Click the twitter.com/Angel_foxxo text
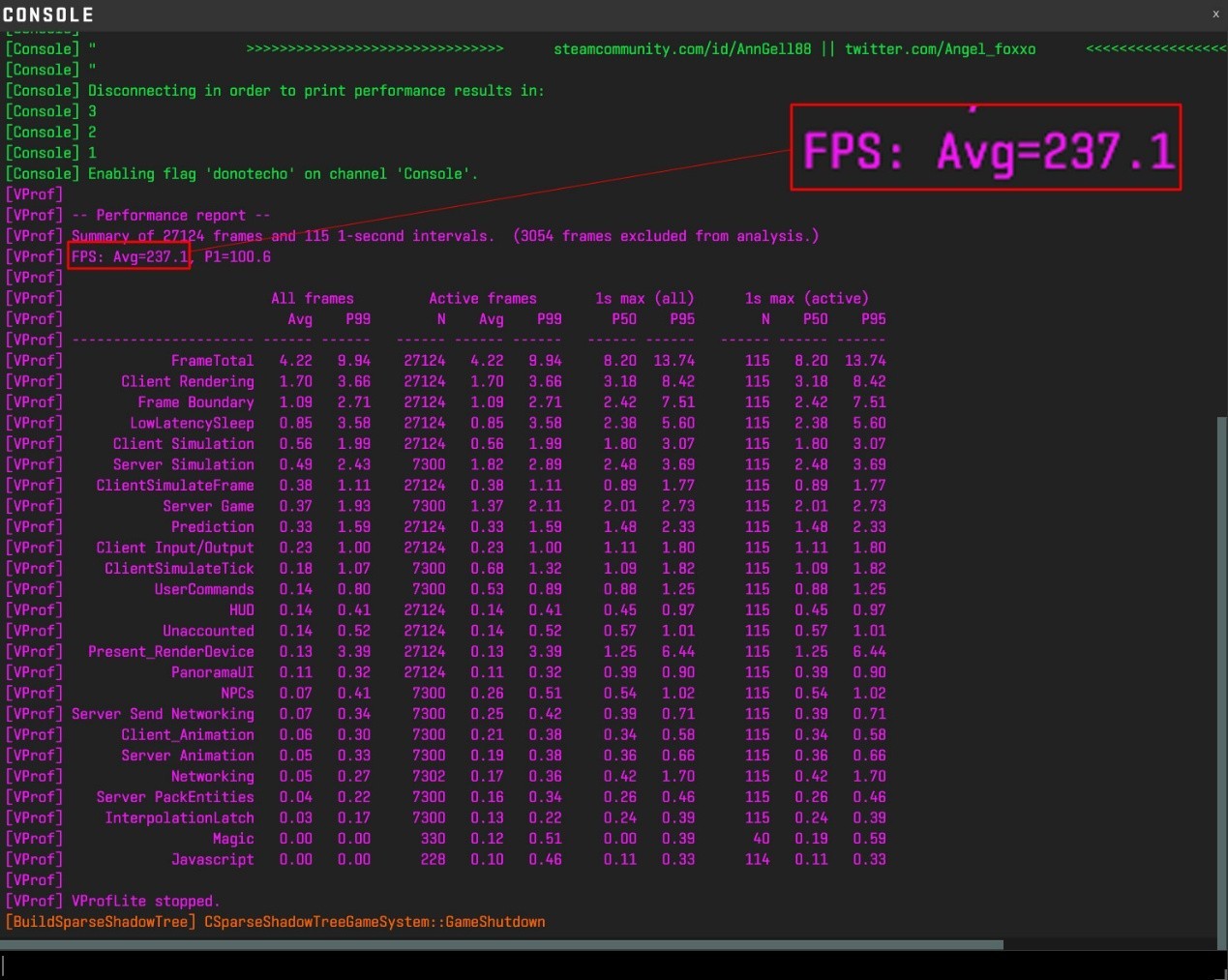Image resolution: width=1228 pixels, height=980 pixels. coord(940,49)
